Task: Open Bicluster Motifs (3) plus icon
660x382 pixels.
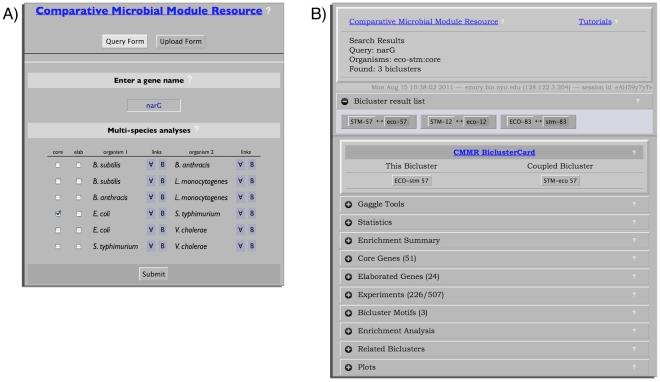Action: coord(349,313)
